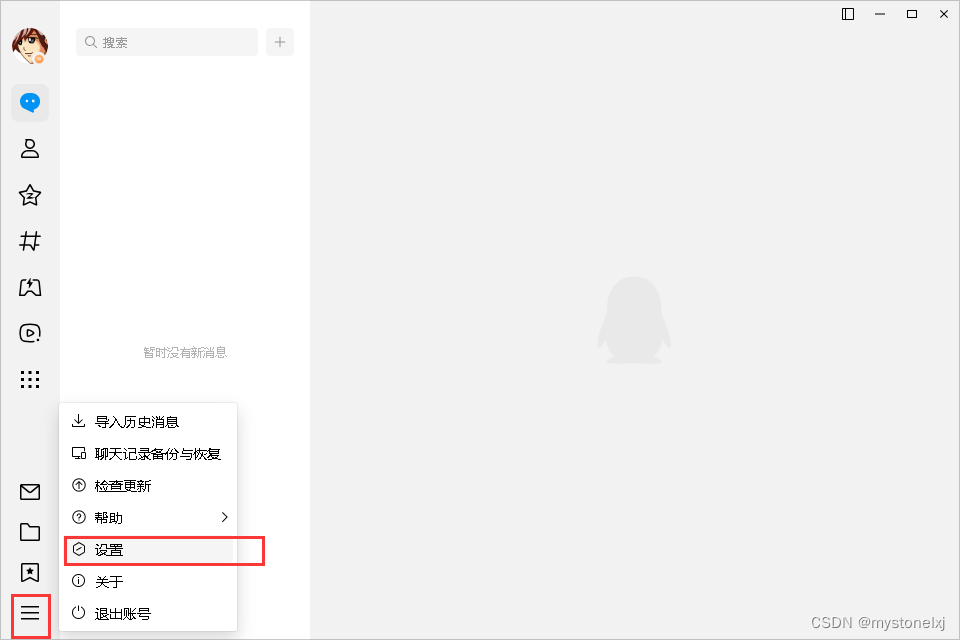The width and height of the screenshot is (960, 640).
Task: Open the short video play icon
Action: (30, 333)
